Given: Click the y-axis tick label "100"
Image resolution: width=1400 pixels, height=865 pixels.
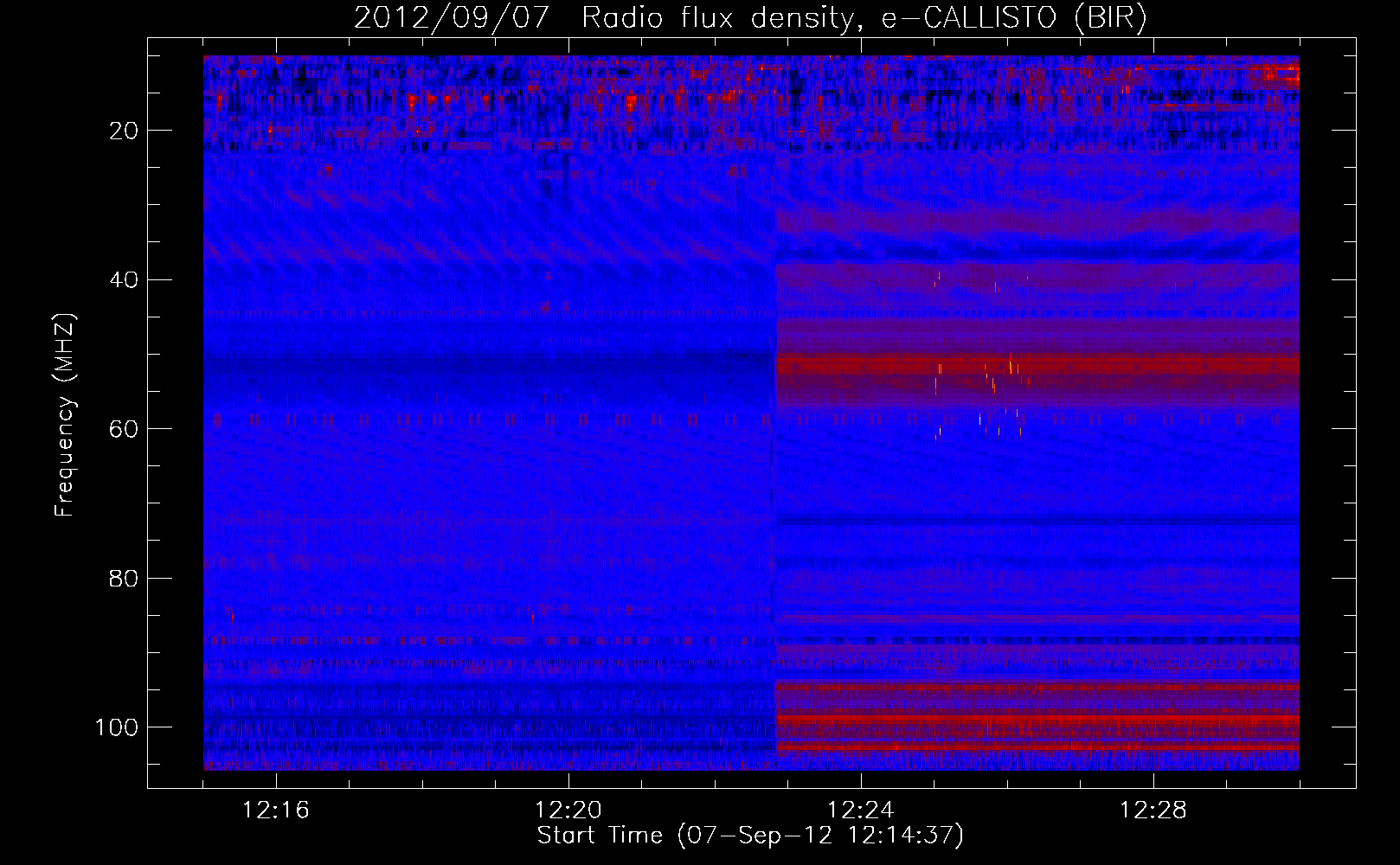Looking at the screenshot, I should click(x=117, y=727).
